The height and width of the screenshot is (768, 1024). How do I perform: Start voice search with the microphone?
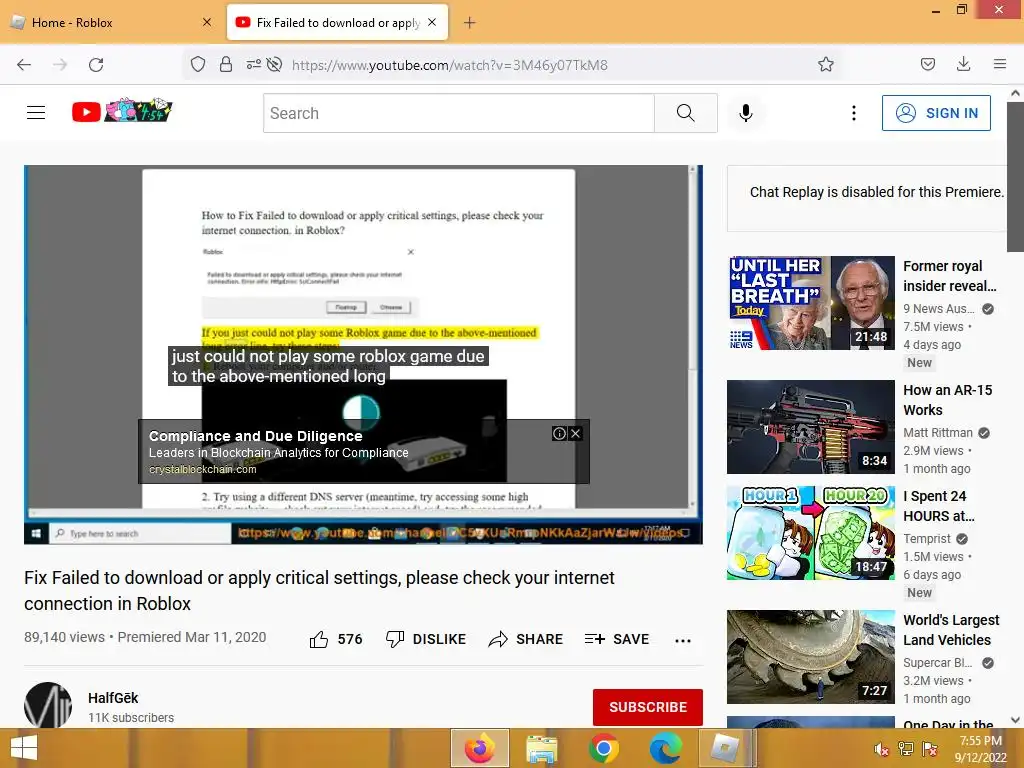746,113
